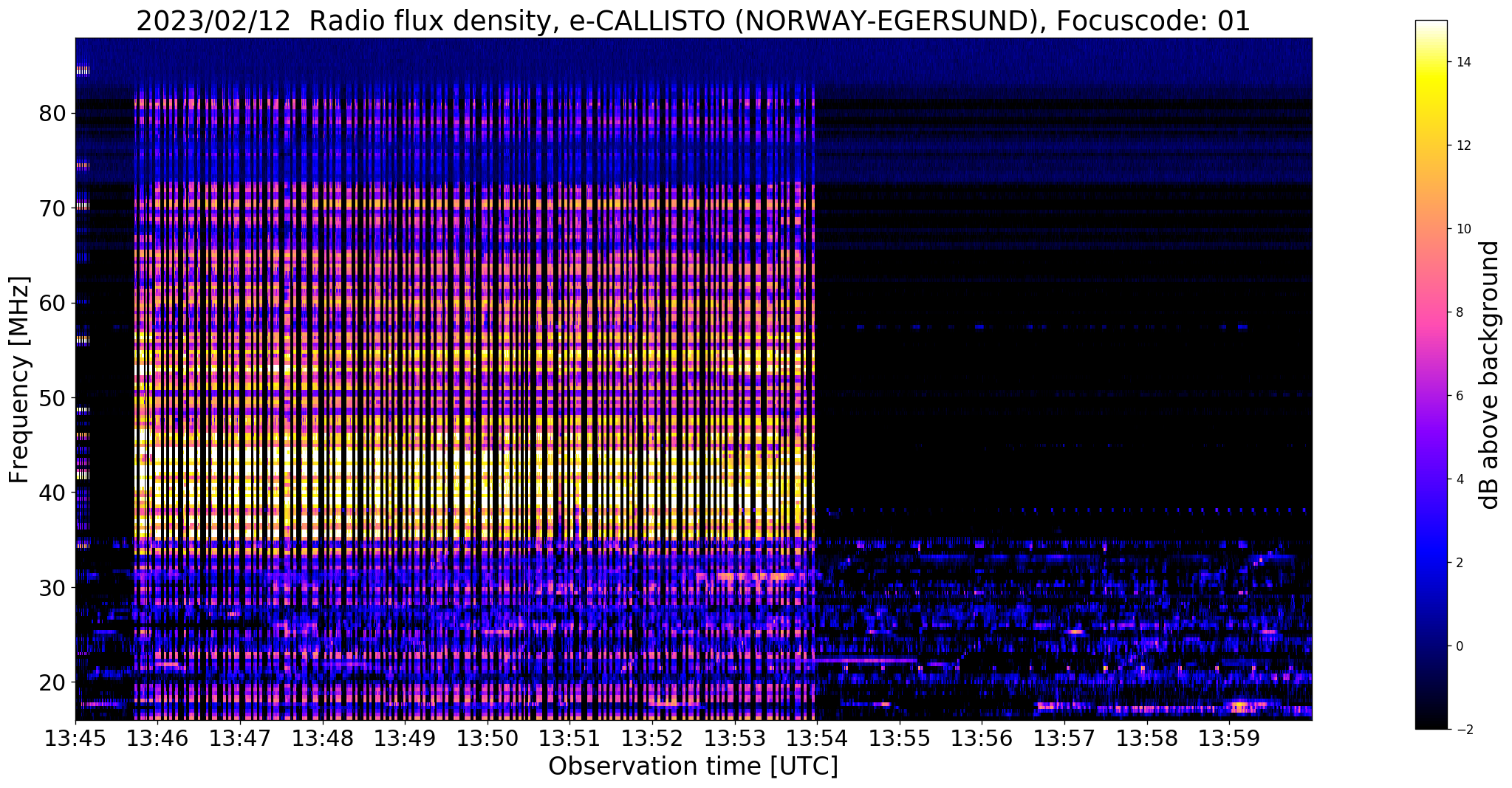1512x788 pixels.
Task: Click the 13:48 time tick label
Action: point(323,738)
